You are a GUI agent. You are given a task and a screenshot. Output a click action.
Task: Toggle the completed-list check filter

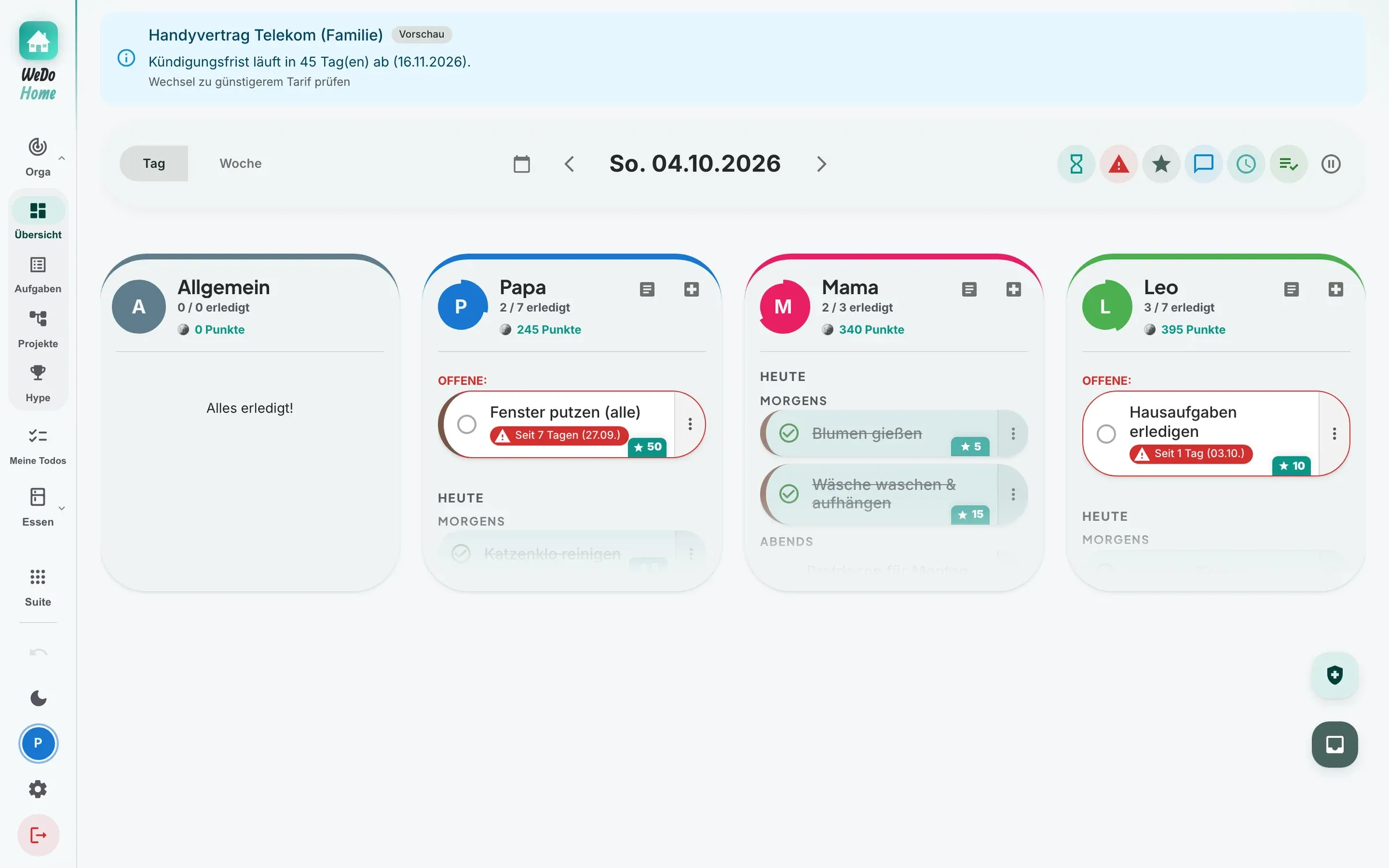tap(1288, 164)
